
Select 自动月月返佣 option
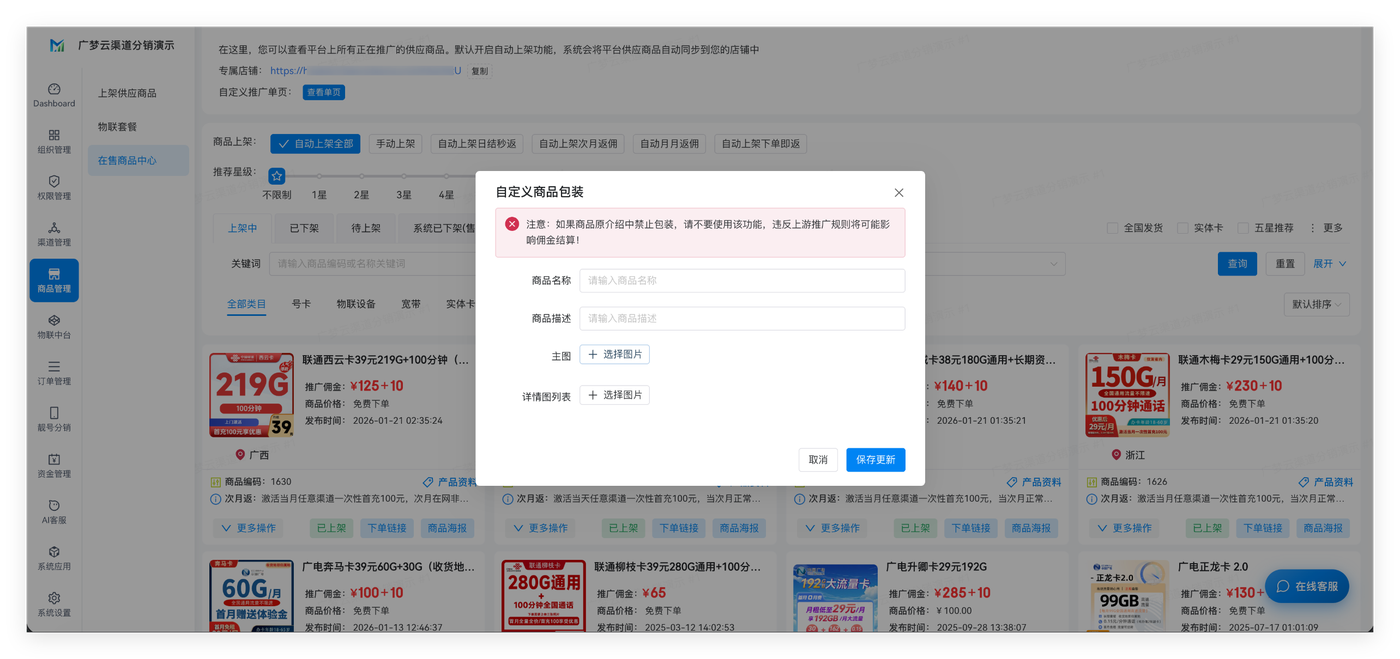coord(669,144)
